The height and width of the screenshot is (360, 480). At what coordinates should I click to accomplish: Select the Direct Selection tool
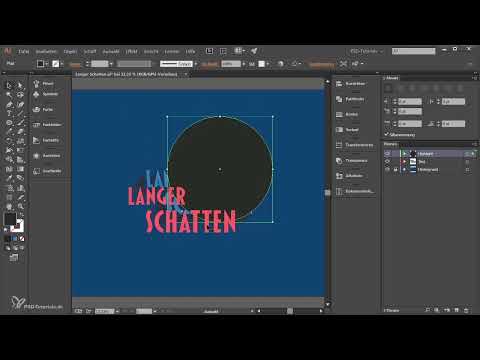click(20, 85)
